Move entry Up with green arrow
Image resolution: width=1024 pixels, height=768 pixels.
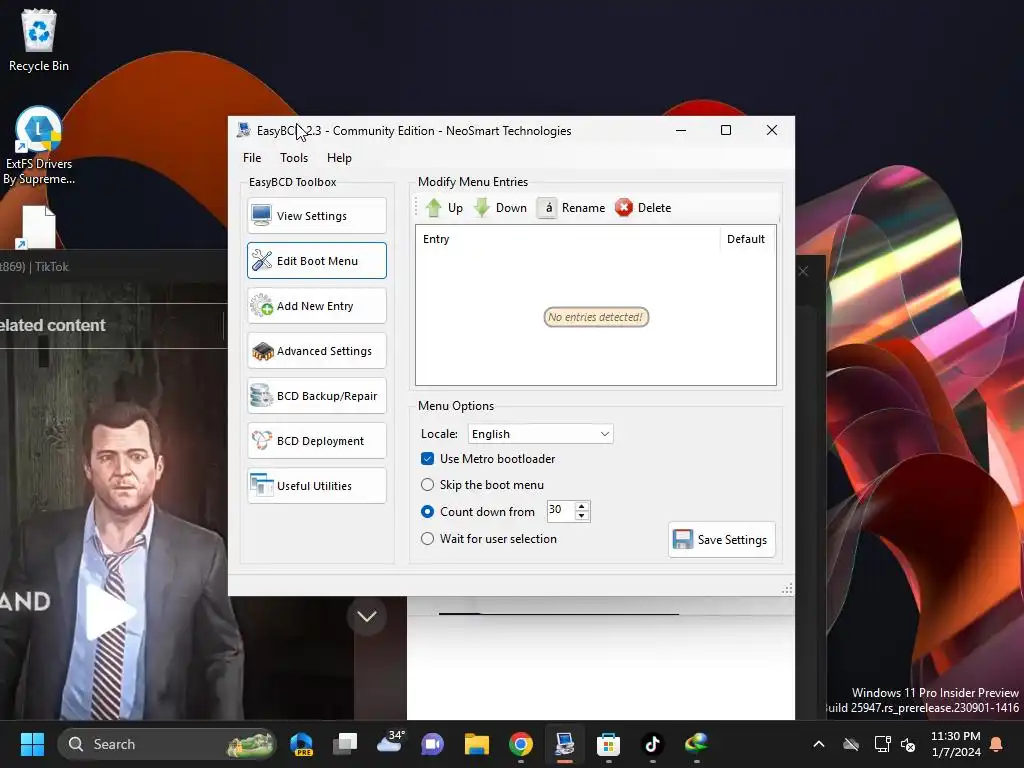(444, 208)
